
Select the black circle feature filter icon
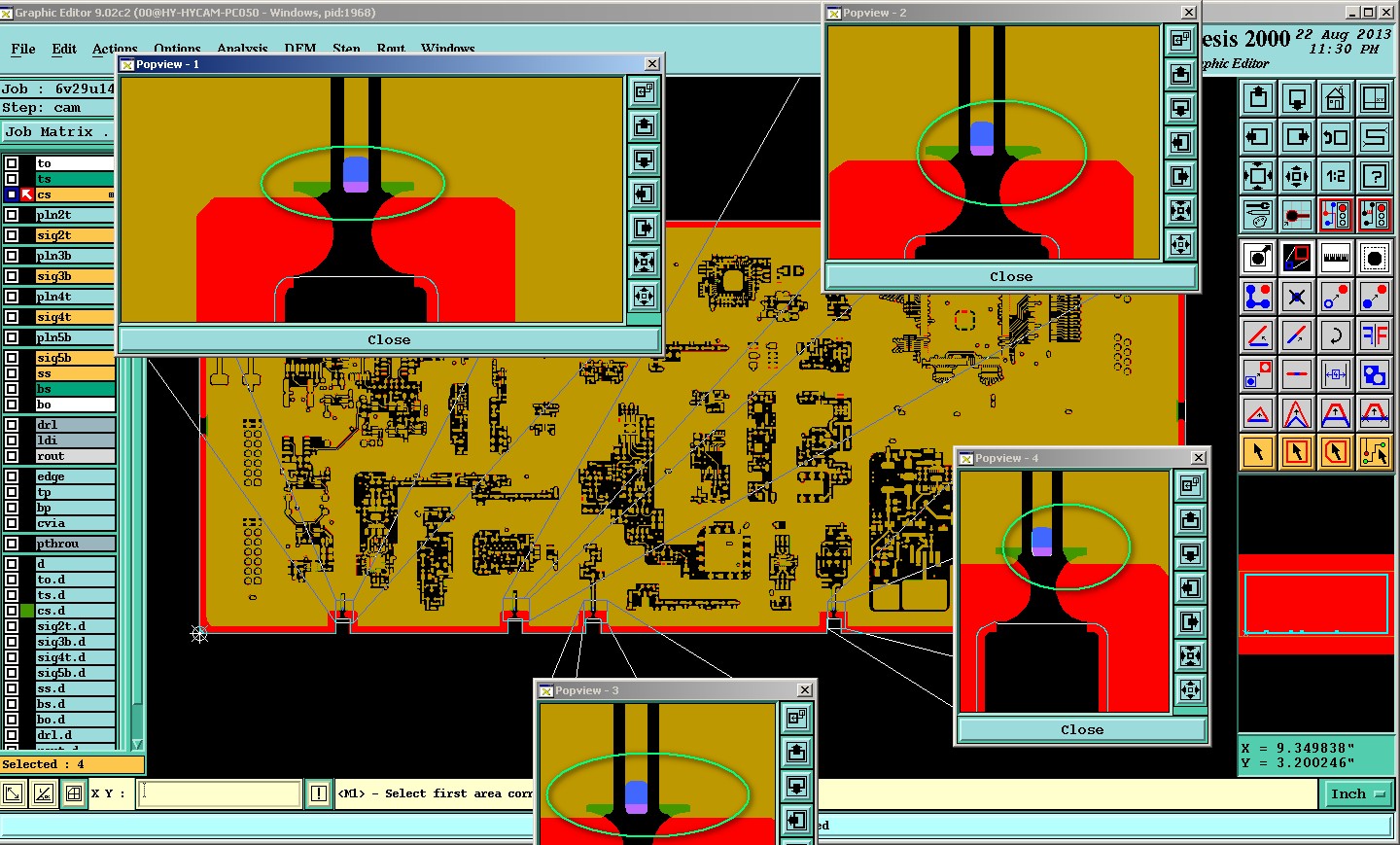coord(1375,258)
